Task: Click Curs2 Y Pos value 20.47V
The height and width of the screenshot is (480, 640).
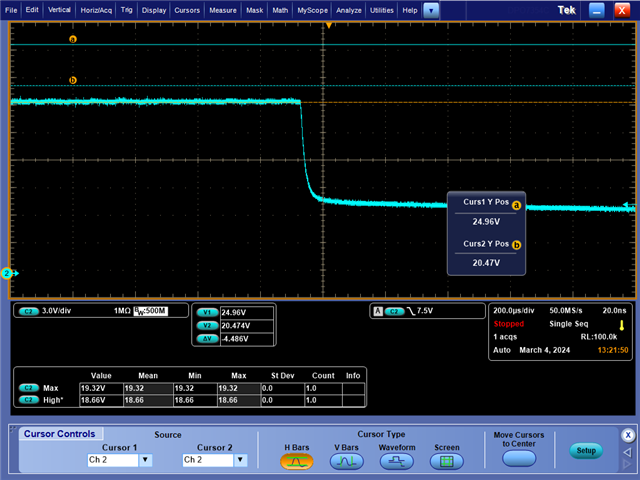Action: [x=486, y=263]
